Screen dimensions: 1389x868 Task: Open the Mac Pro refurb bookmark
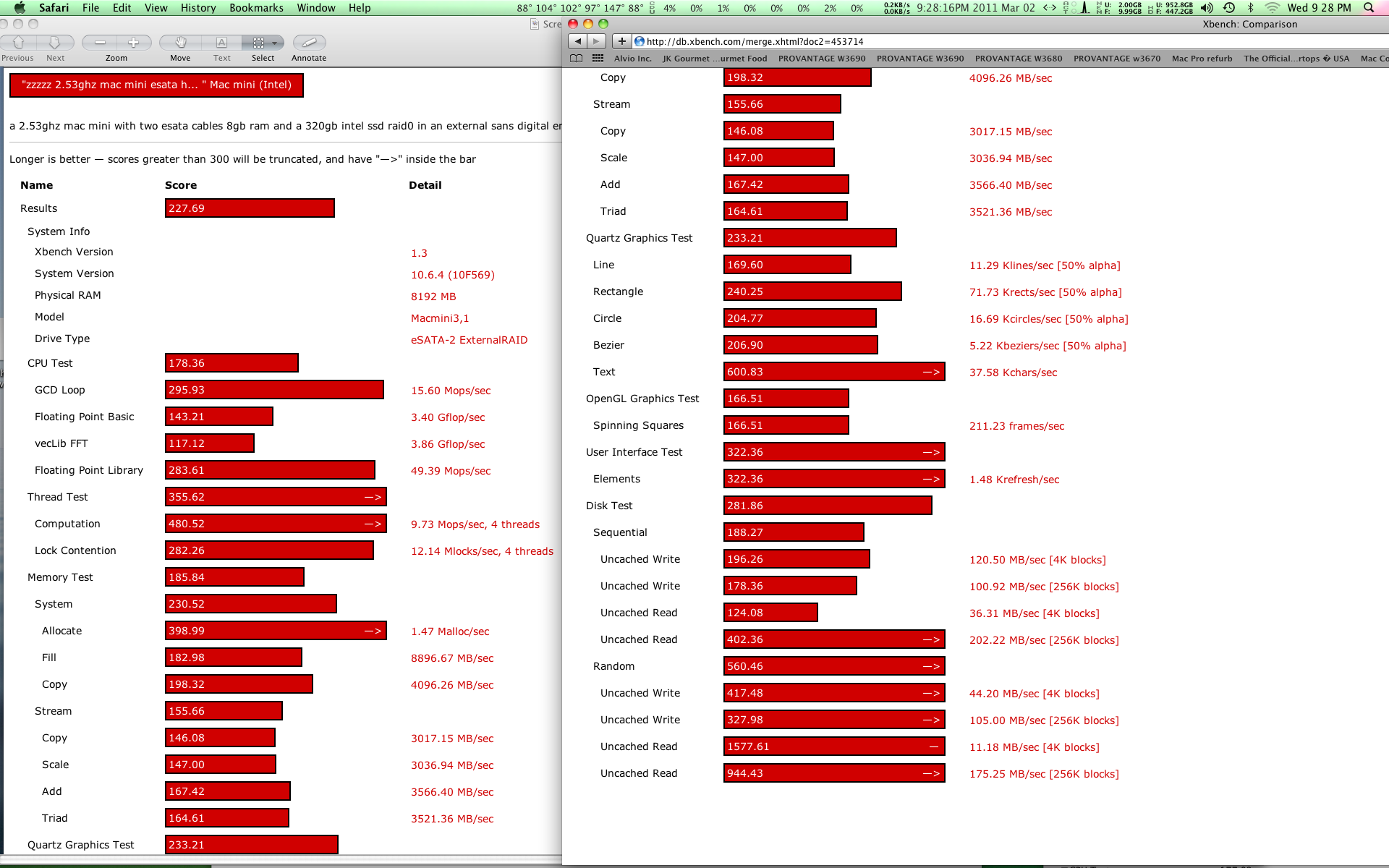[x=1202, y=59]
